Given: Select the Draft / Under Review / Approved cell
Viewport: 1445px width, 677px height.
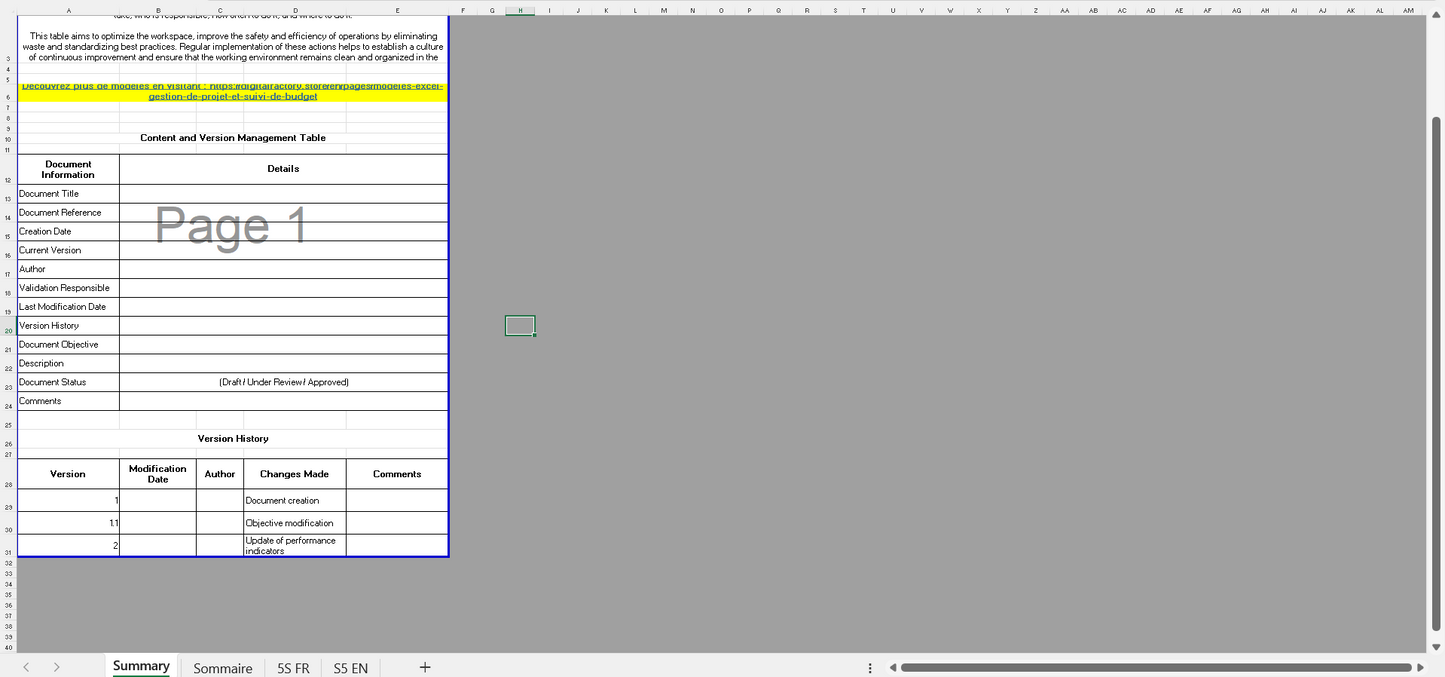Looking at the screenshot, I should pos(283,382).
